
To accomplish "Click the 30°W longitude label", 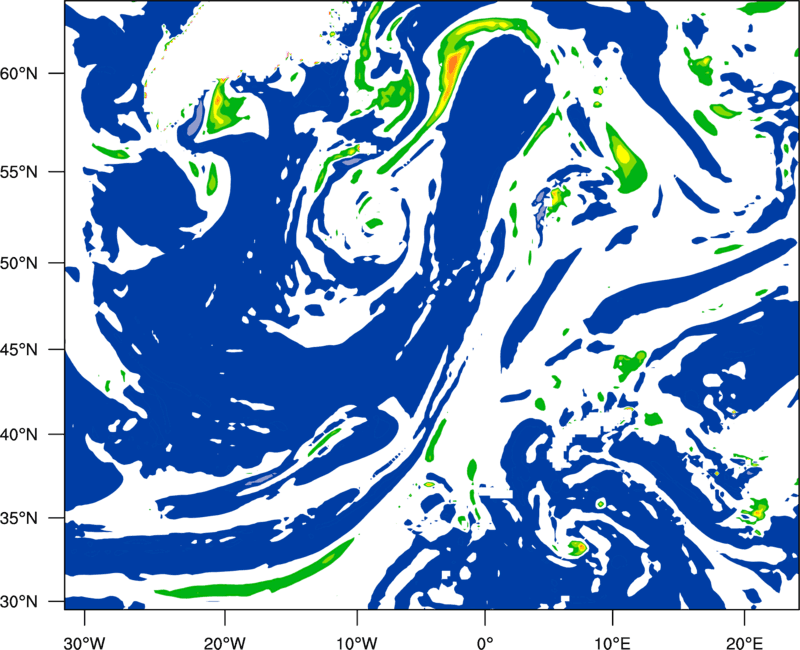I will [x=84, y=641].
